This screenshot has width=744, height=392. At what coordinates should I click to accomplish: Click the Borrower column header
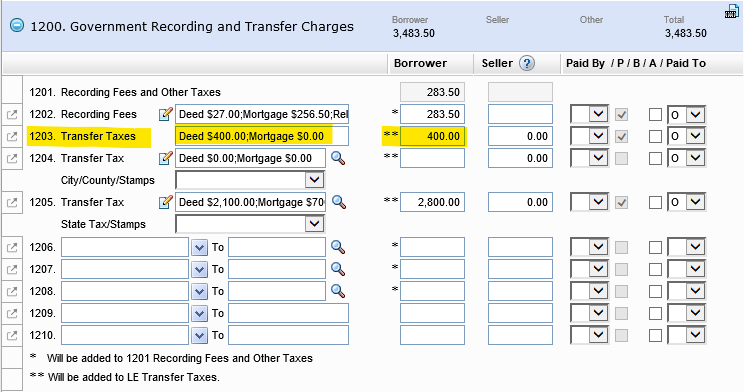pyautogui.click(x=420, y=63)
